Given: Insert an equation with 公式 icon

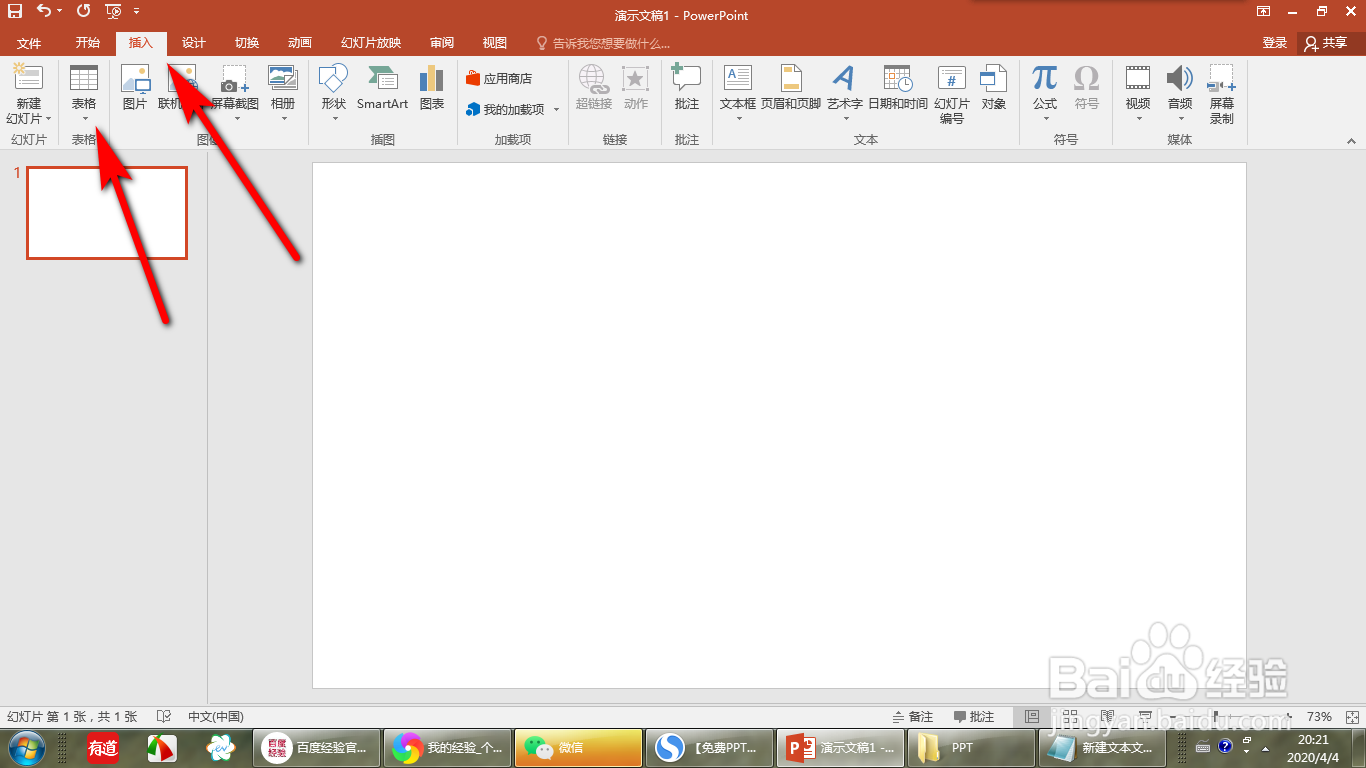Looking at the screenshot, I should [1045, 78].
